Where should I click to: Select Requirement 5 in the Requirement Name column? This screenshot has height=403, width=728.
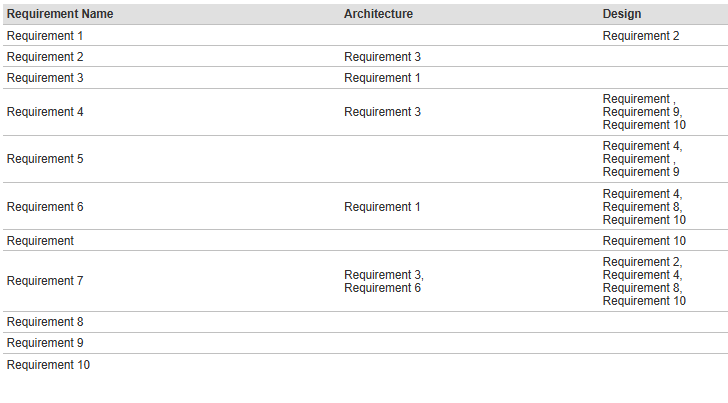tap(45, 159)
